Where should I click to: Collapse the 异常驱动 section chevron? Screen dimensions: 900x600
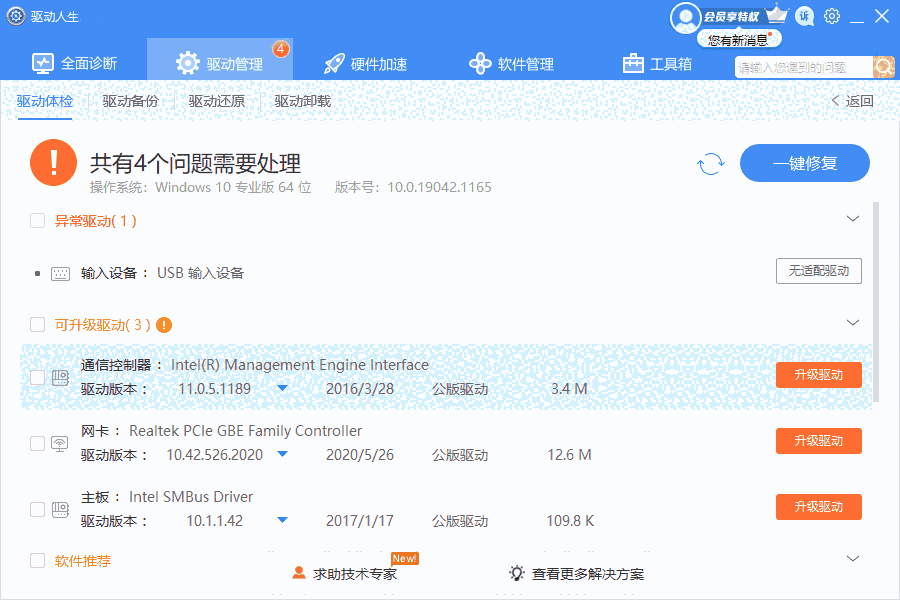[853, 218]
